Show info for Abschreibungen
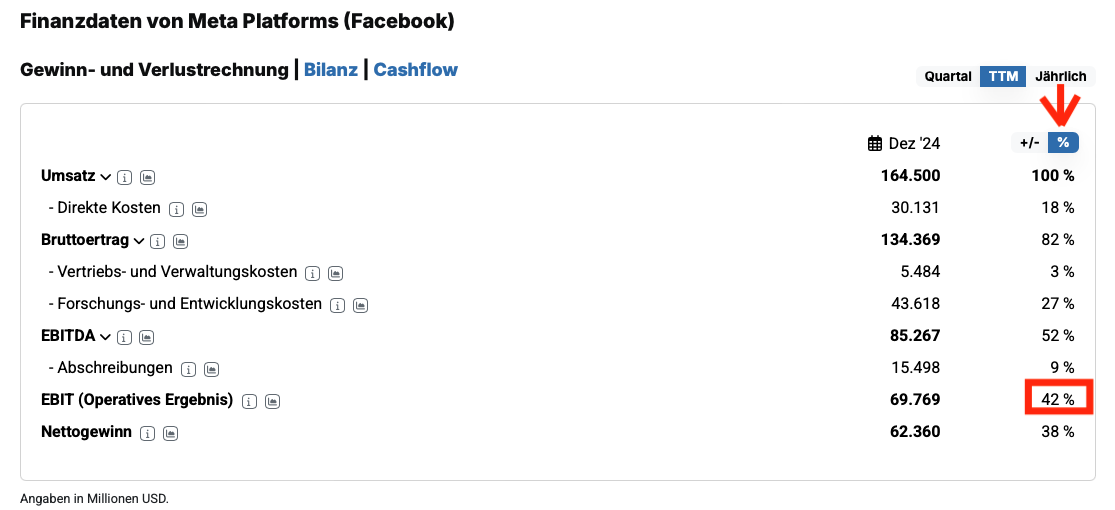 coord(188,369)
